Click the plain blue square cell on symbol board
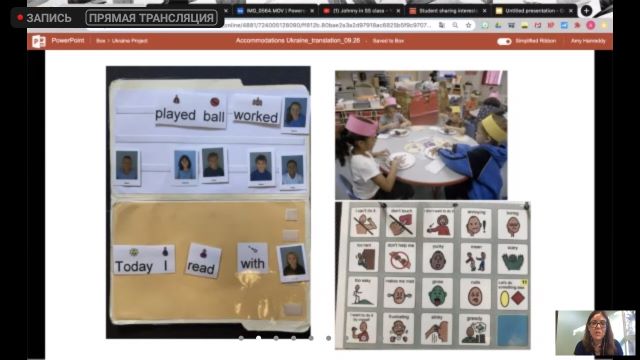The width and height of the screenshot is (640, 360). pos(513,330)
